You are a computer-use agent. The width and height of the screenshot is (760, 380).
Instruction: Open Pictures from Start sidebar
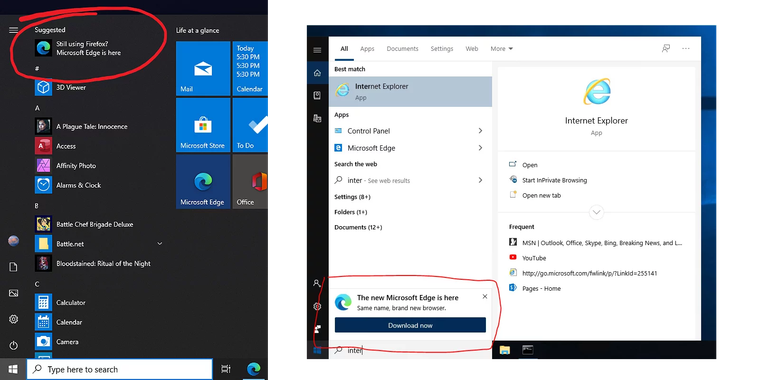point(14,293)
